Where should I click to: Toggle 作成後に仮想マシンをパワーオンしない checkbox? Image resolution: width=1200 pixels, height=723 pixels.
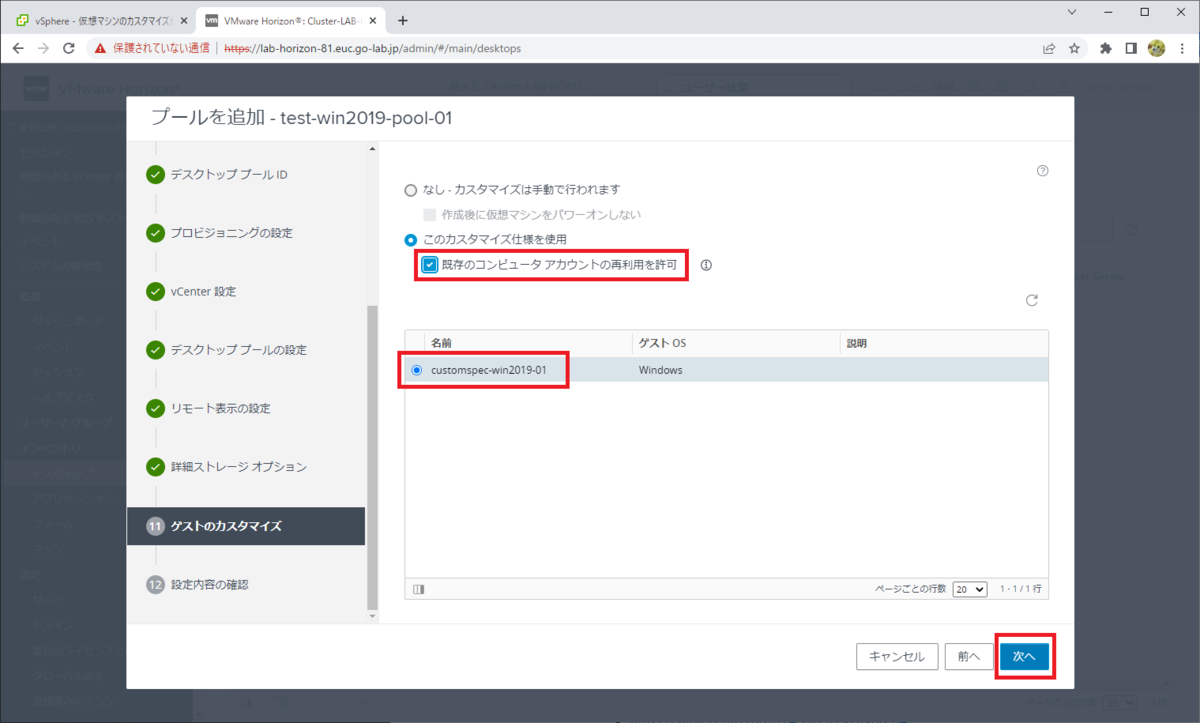tap(430, 214)
